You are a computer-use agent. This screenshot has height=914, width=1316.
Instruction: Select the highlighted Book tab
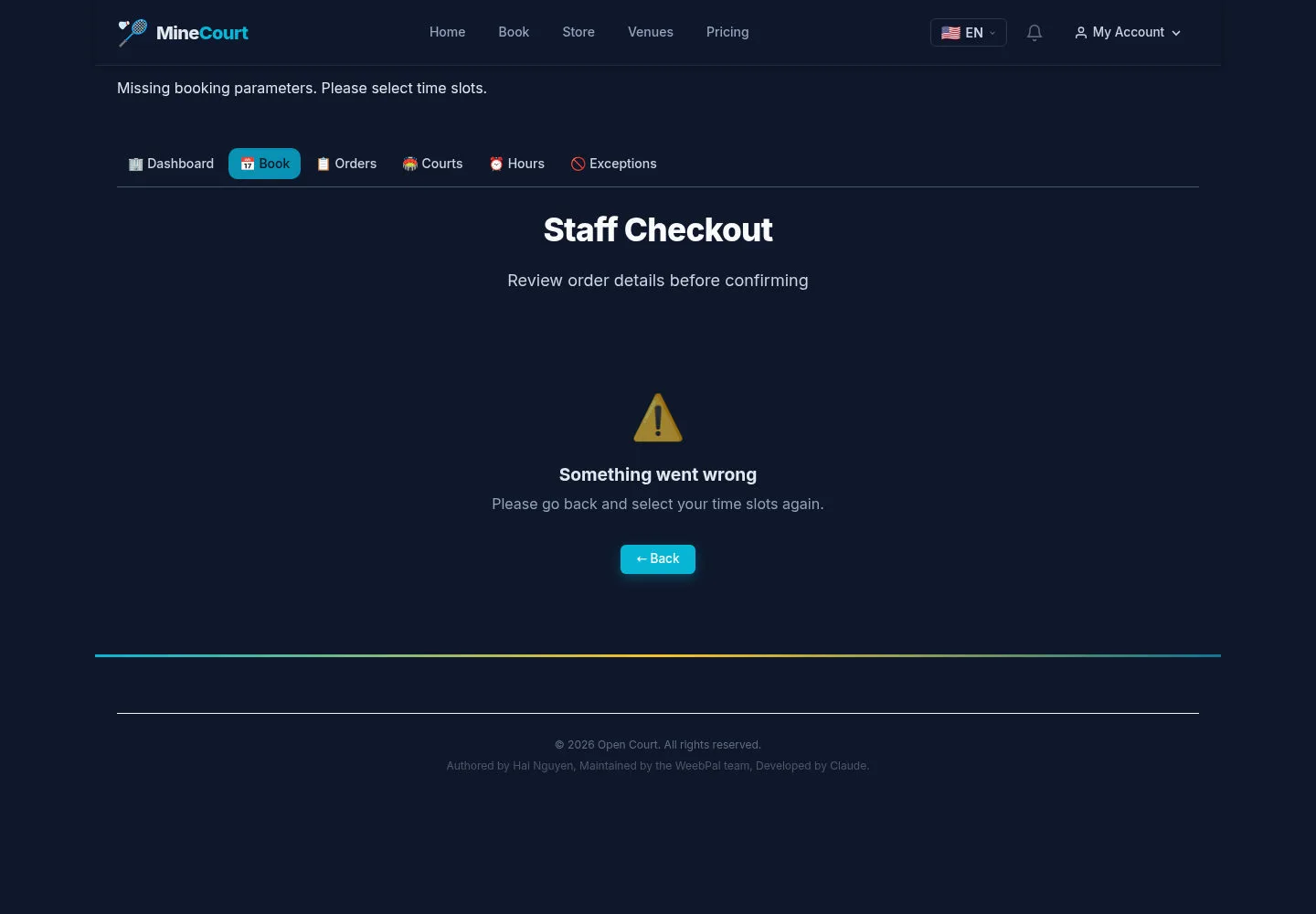[x=264, y=164]
